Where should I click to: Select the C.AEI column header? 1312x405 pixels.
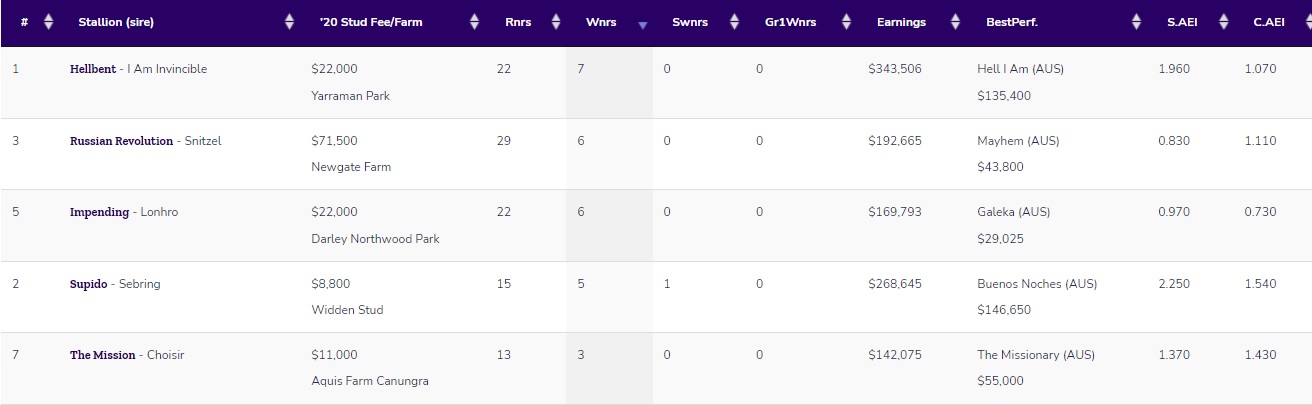1268,22
